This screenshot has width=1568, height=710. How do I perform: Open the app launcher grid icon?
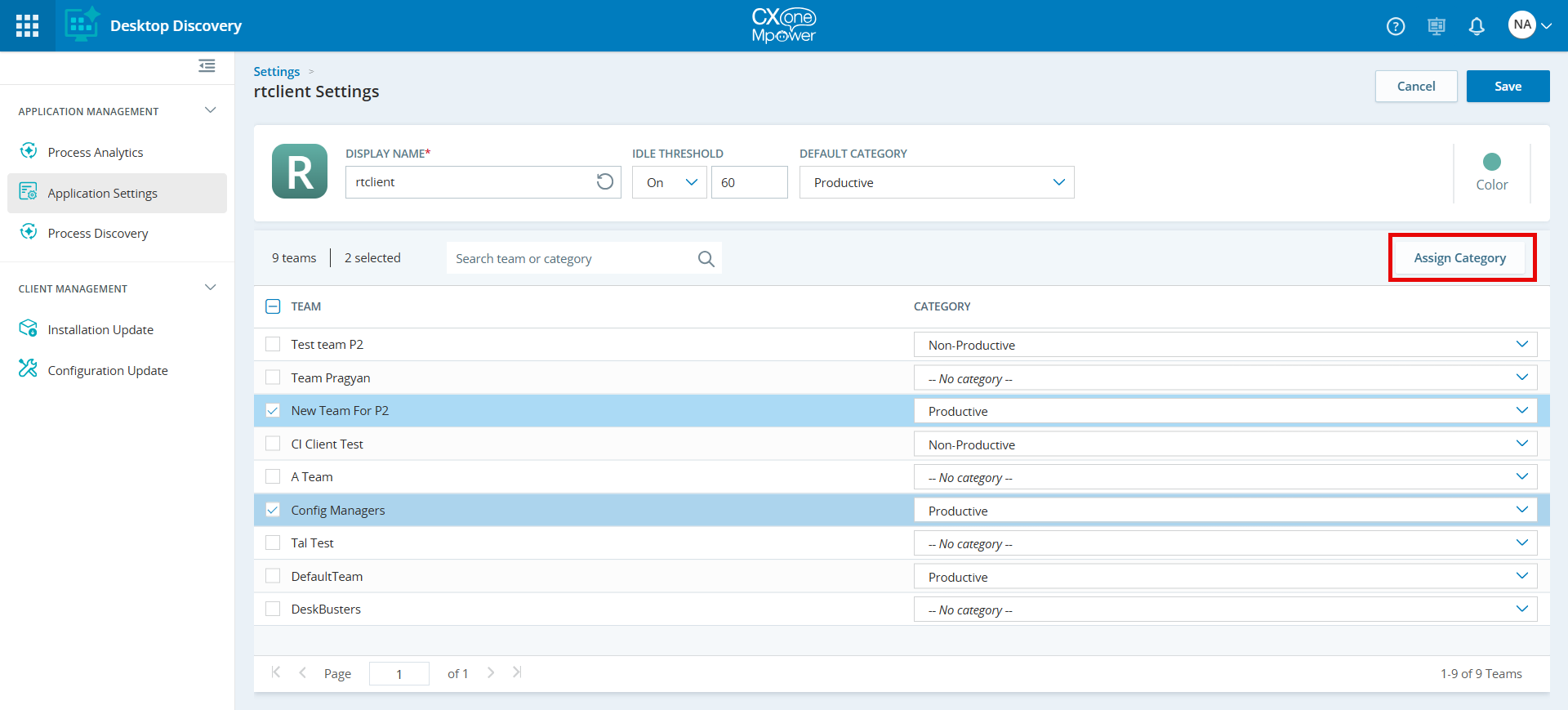coord(27,25)
